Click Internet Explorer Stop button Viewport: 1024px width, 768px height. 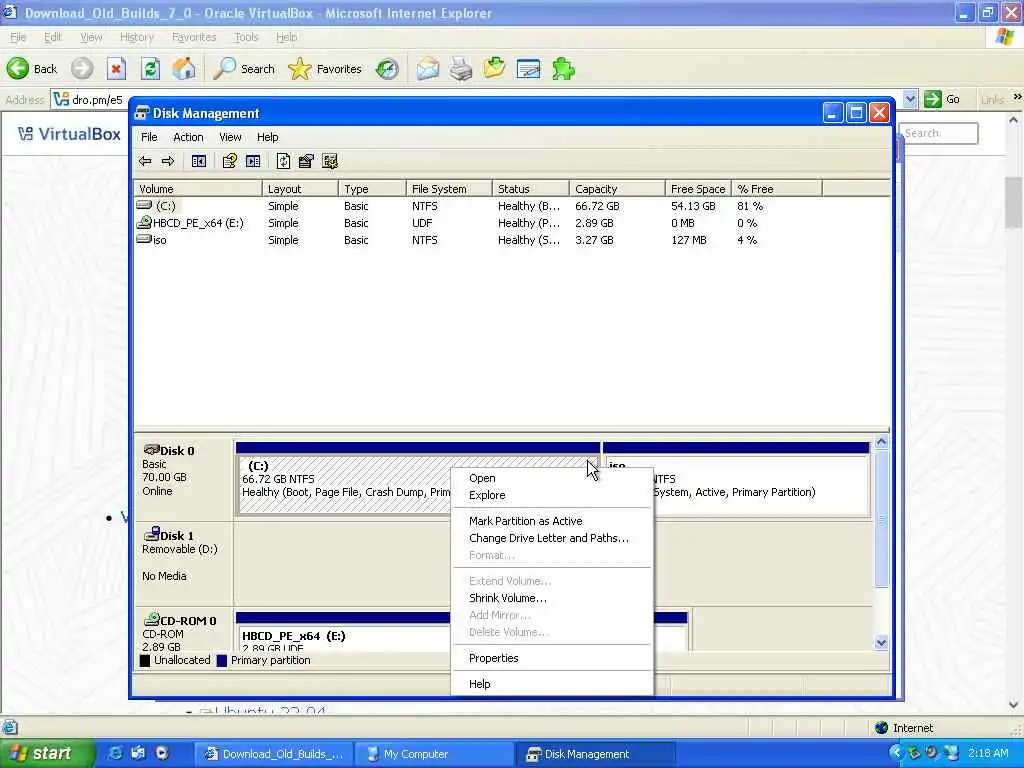[x=116, y=69]
